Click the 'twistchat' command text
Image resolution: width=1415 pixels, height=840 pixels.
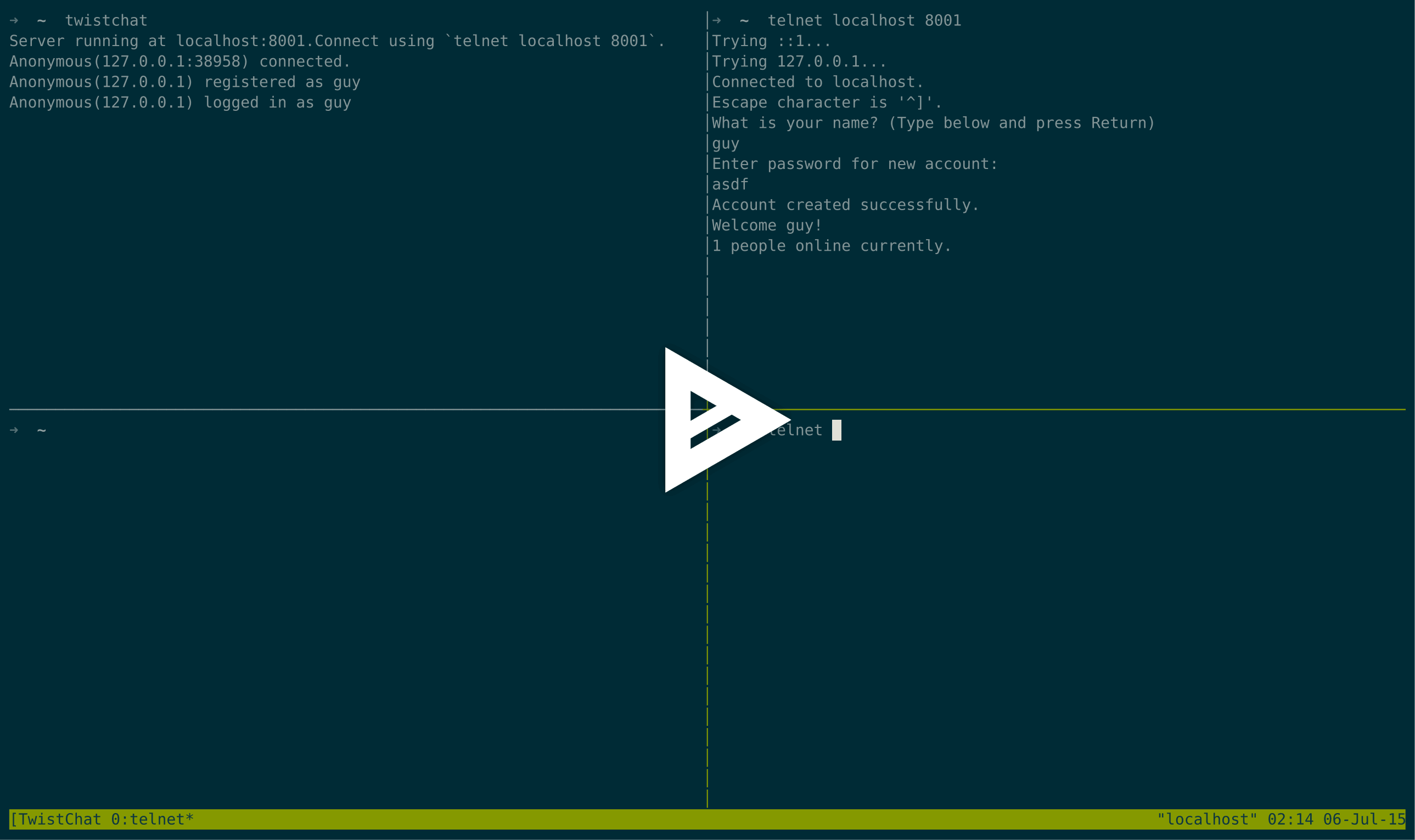pos(106,21)
